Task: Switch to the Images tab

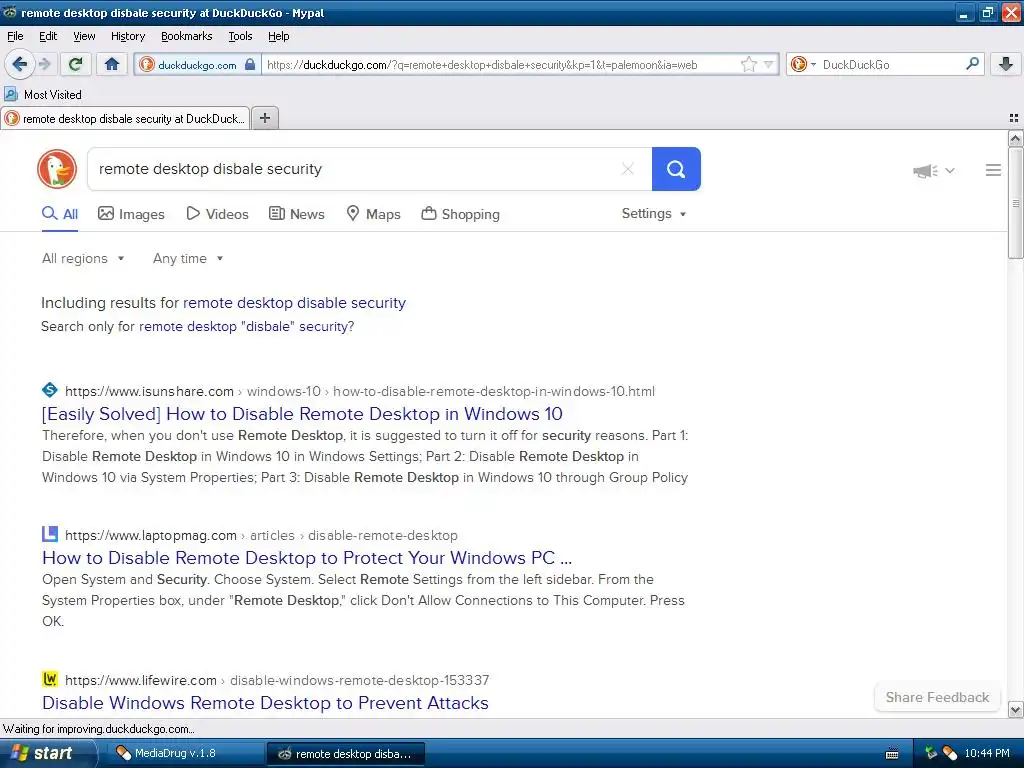Action: [x=131, y=214]
